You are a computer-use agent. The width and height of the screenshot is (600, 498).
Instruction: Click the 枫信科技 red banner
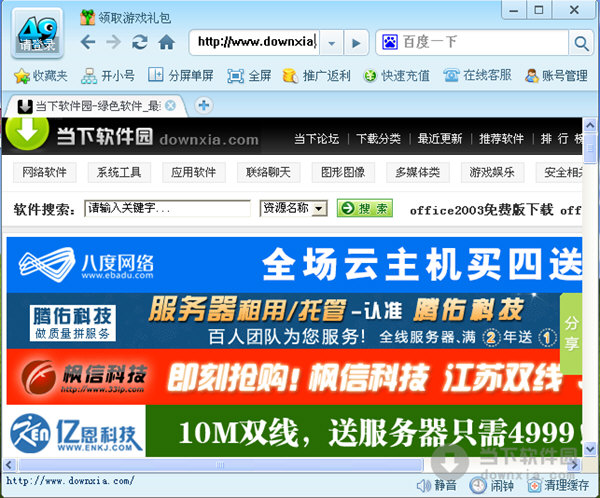click(294, 377)
